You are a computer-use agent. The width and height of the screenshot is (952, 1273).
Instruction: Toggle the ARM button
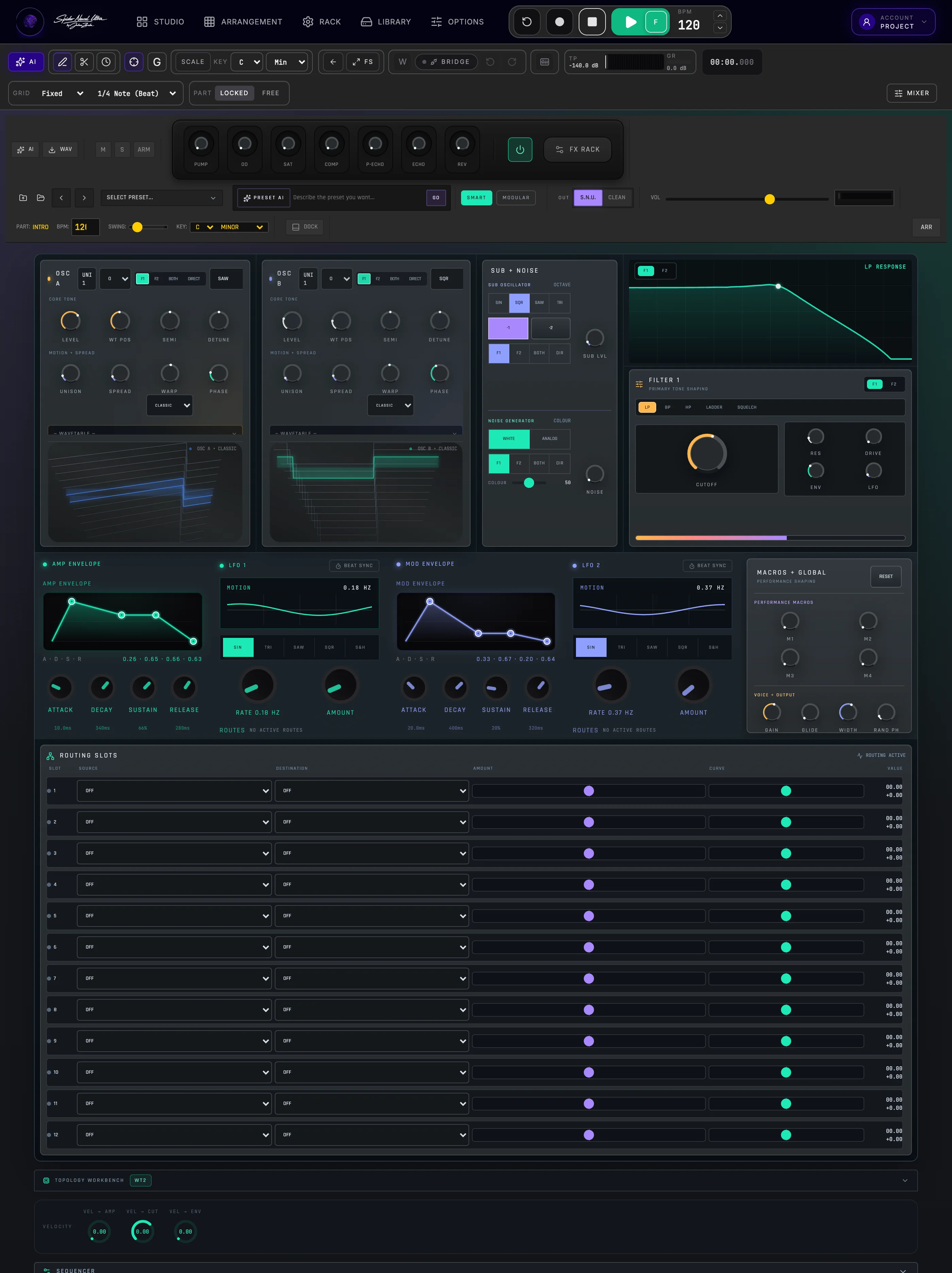click(144, 150)
